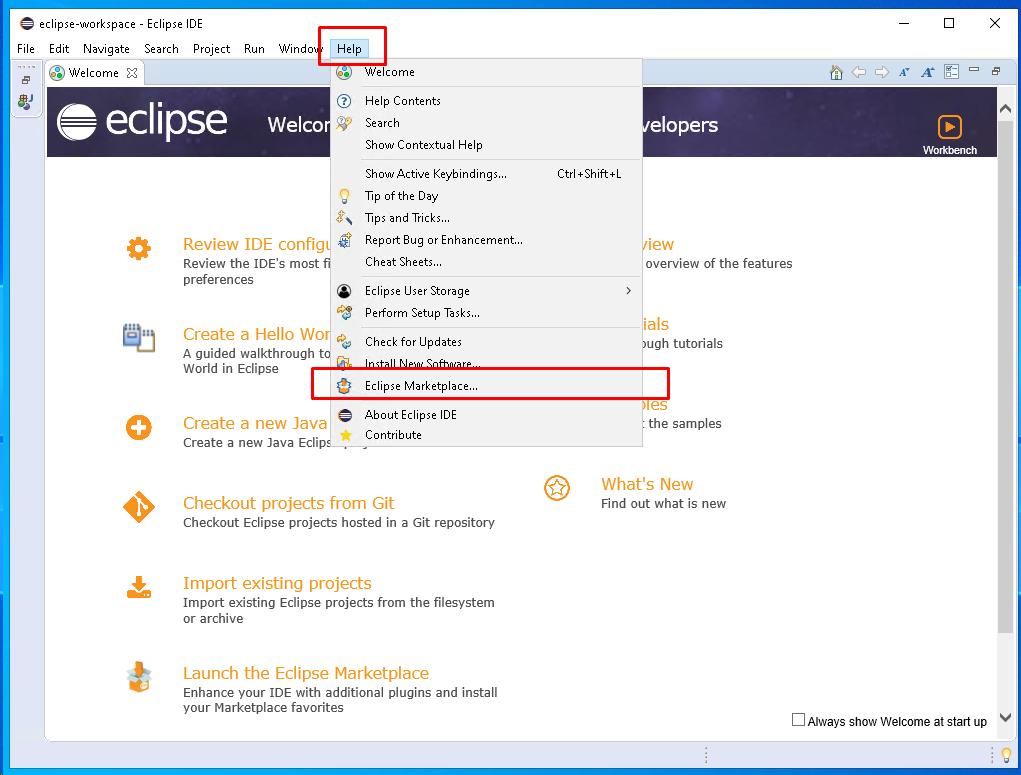Expand Eclipse User Storage submenu

(486, 291)
